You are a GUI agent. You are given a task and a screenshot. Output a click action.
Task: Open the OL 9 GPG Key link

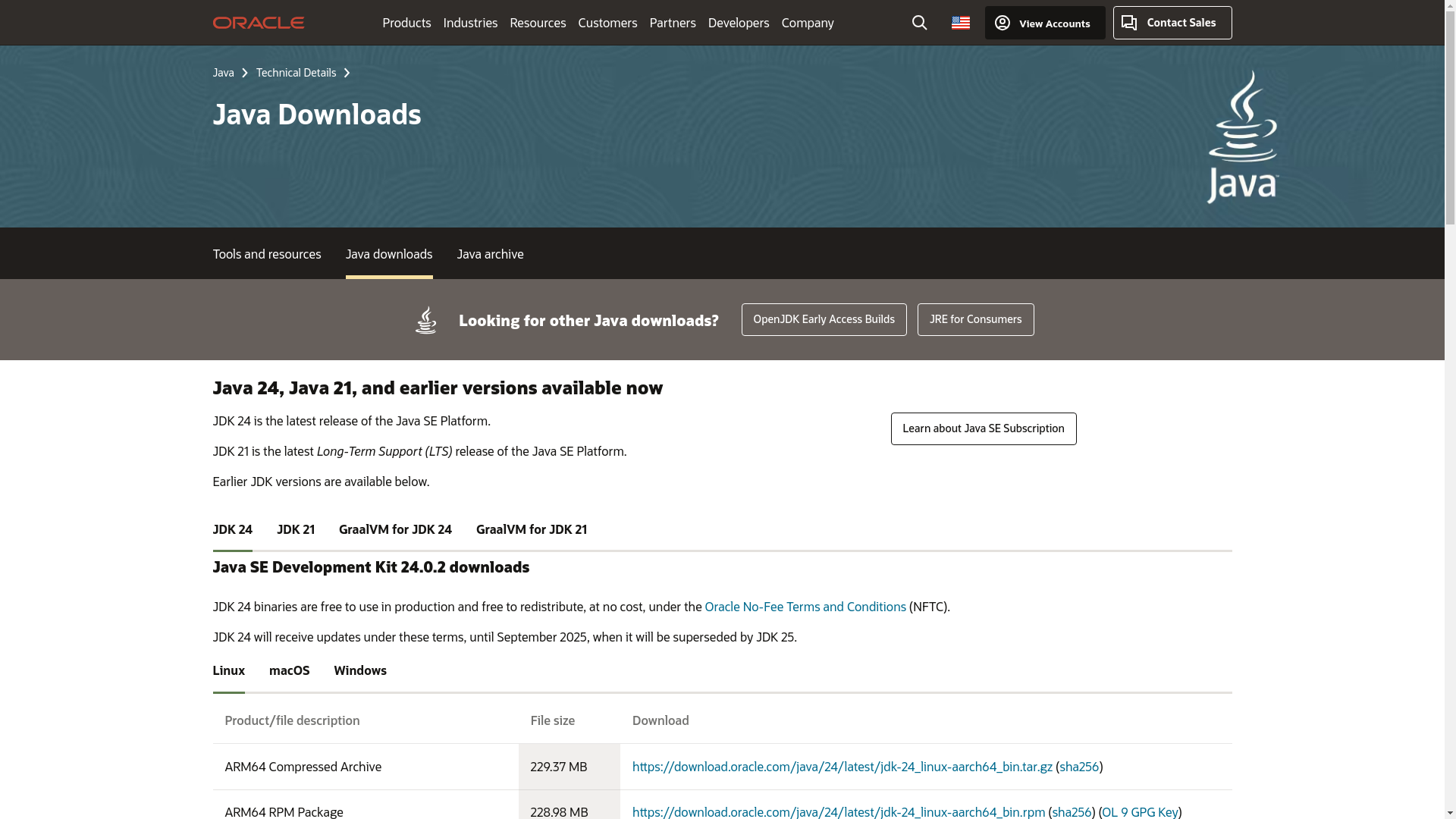pyautogui.click(x=1140, y=811)
